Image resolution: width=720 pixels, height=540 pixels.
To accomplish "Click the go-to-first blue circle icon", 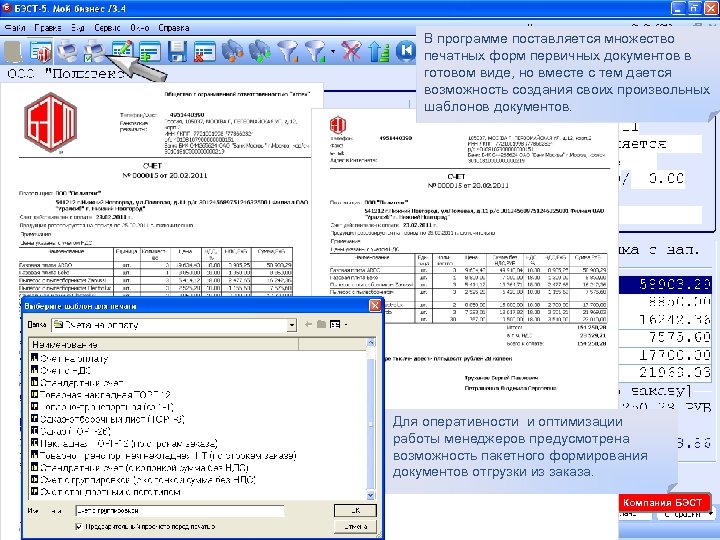I will (x=405, y=51).
